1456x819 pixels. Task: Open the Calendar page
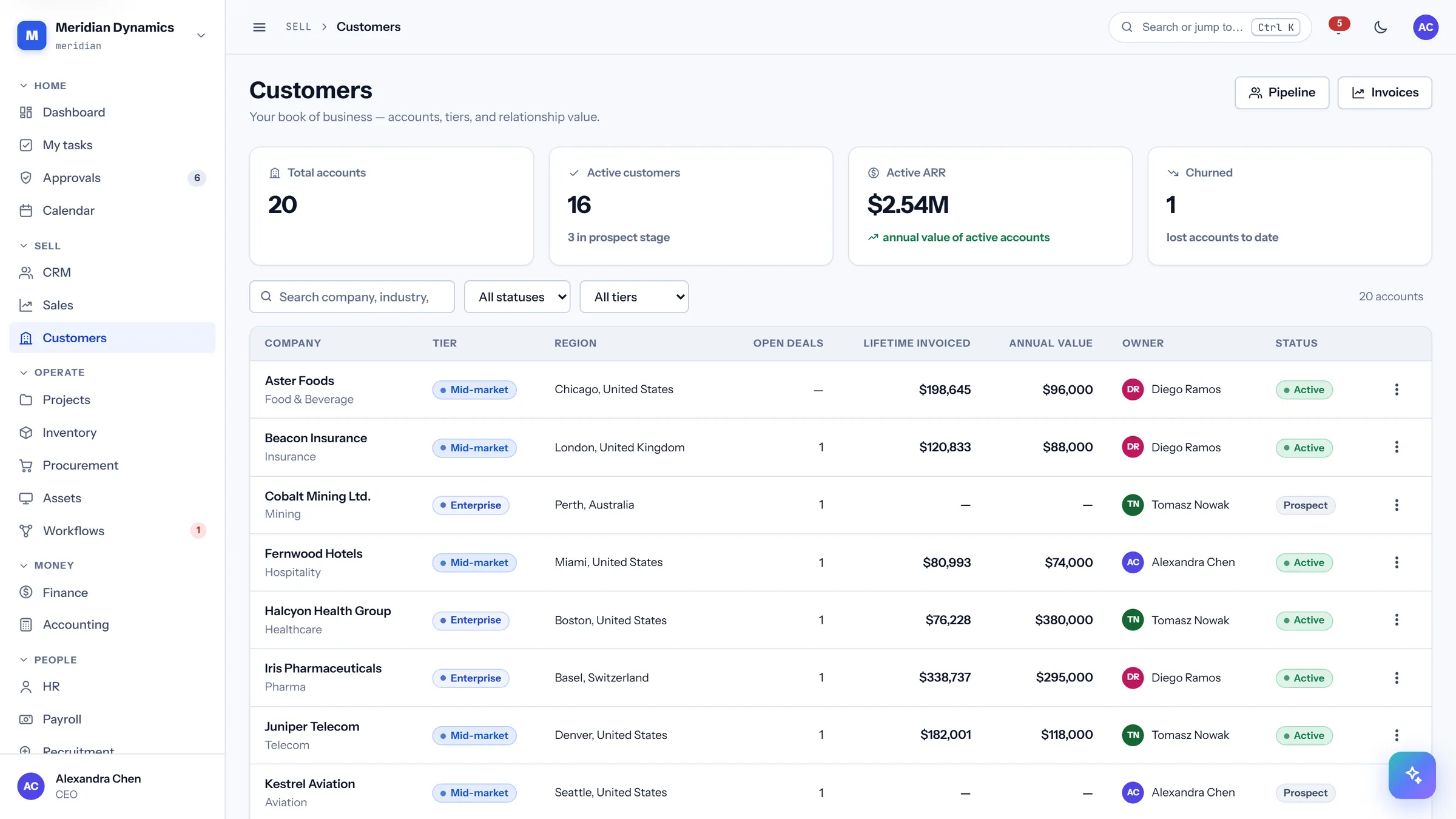[x=112, y=211]
